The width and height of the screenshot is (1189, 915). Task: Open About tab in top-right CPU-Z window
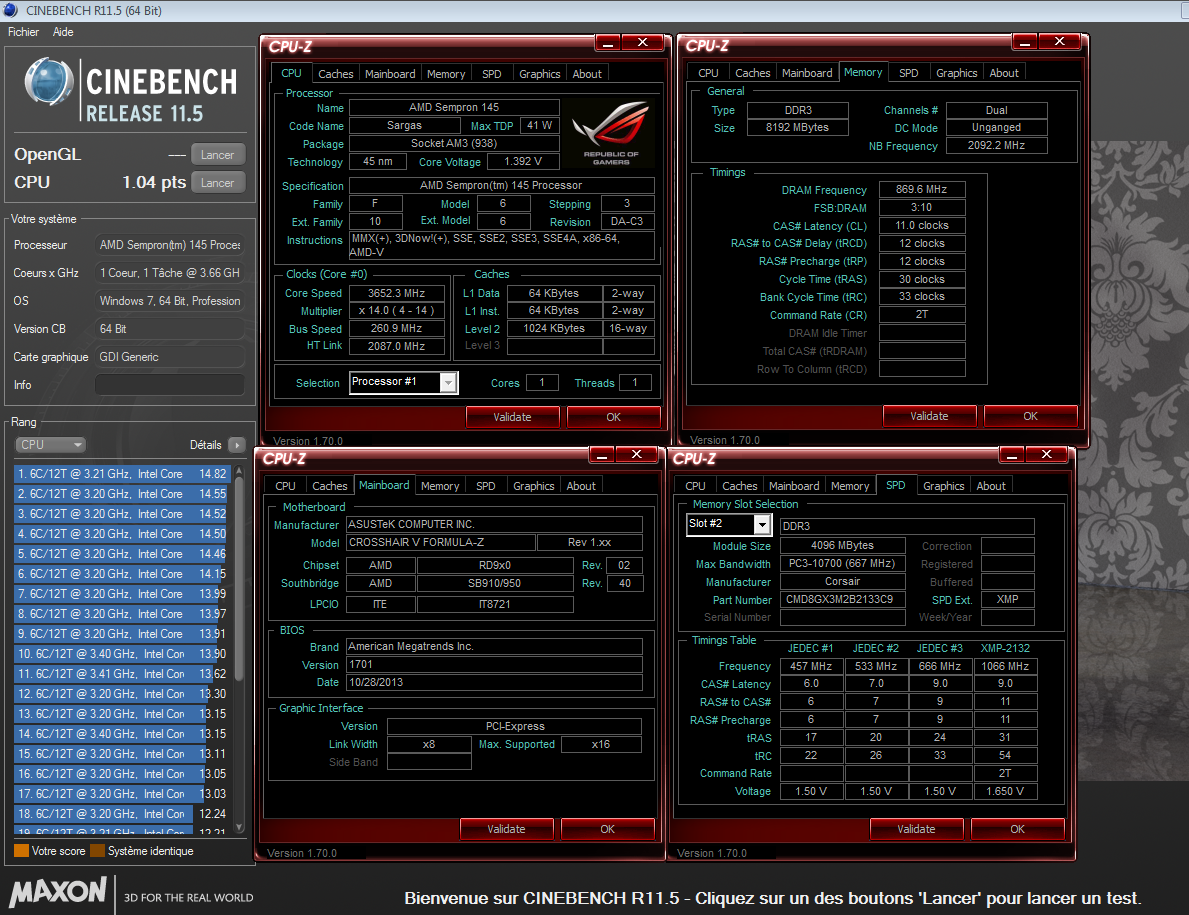(x=1004, y=73)
